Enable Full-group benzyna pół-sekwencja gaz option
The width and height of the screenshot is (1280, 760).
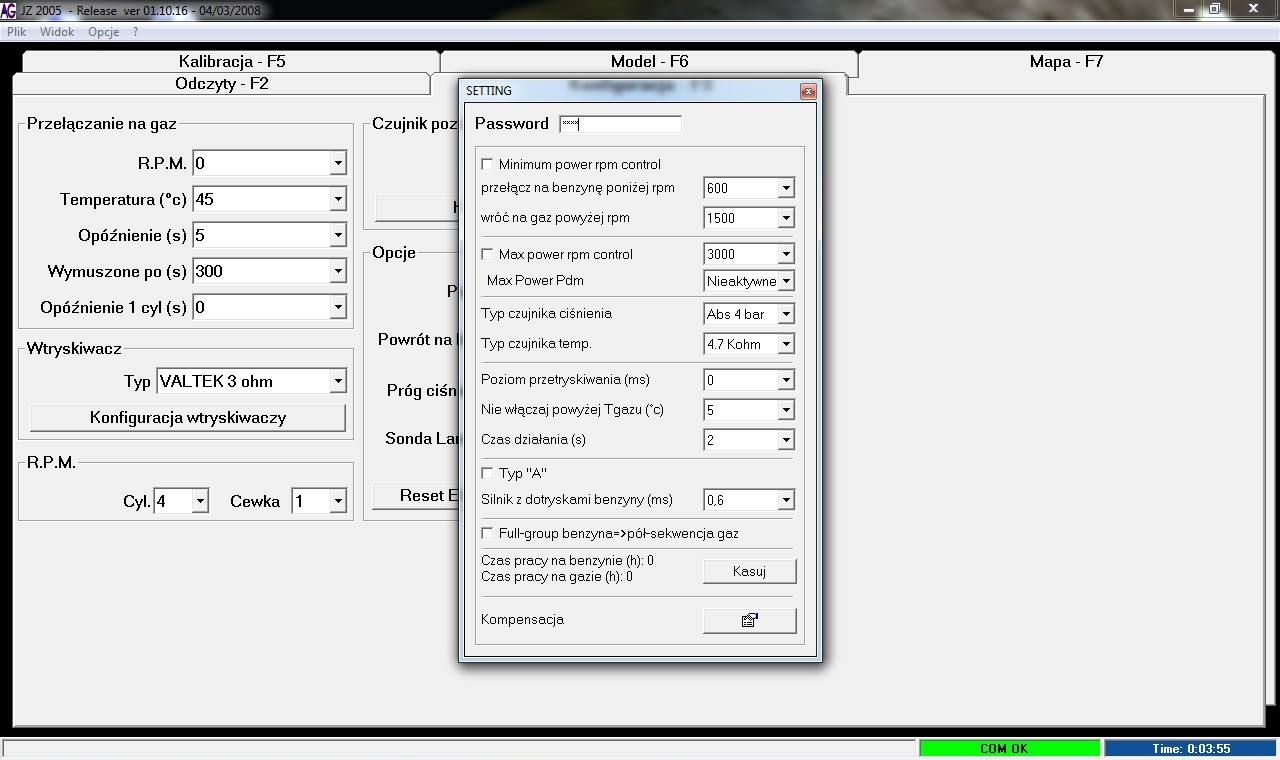coord(488,533)
